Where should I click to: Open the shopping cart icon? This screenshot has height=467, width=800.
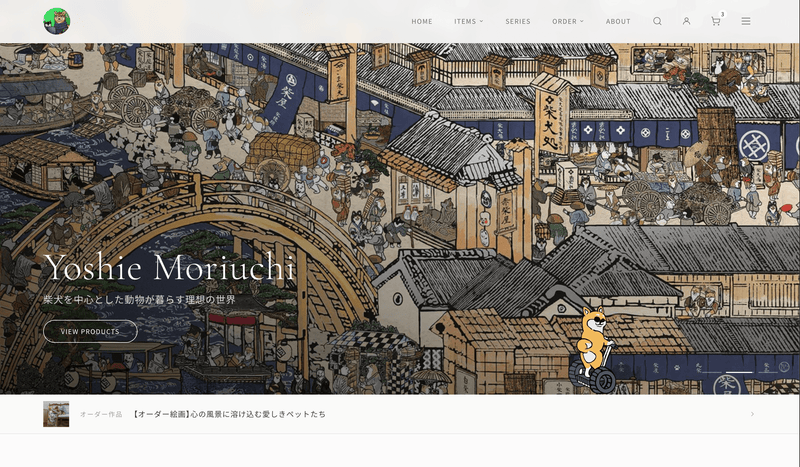click(x=716, y=21)
